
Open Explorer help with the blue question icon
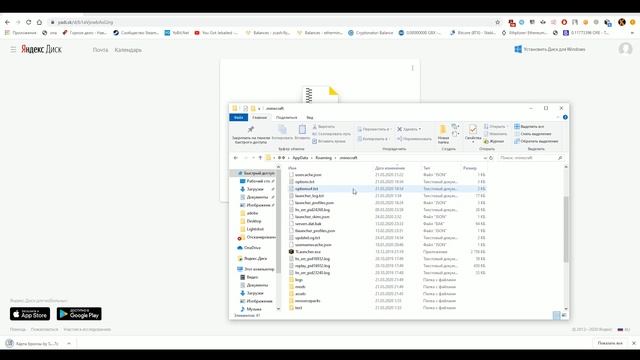[x=565, y=117]
